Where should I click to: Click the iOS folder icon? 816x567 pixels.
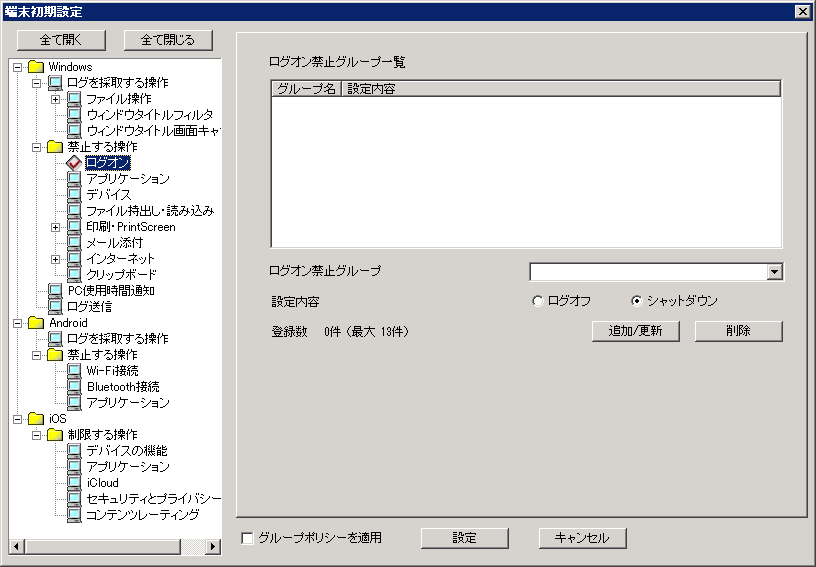point(36,419)
